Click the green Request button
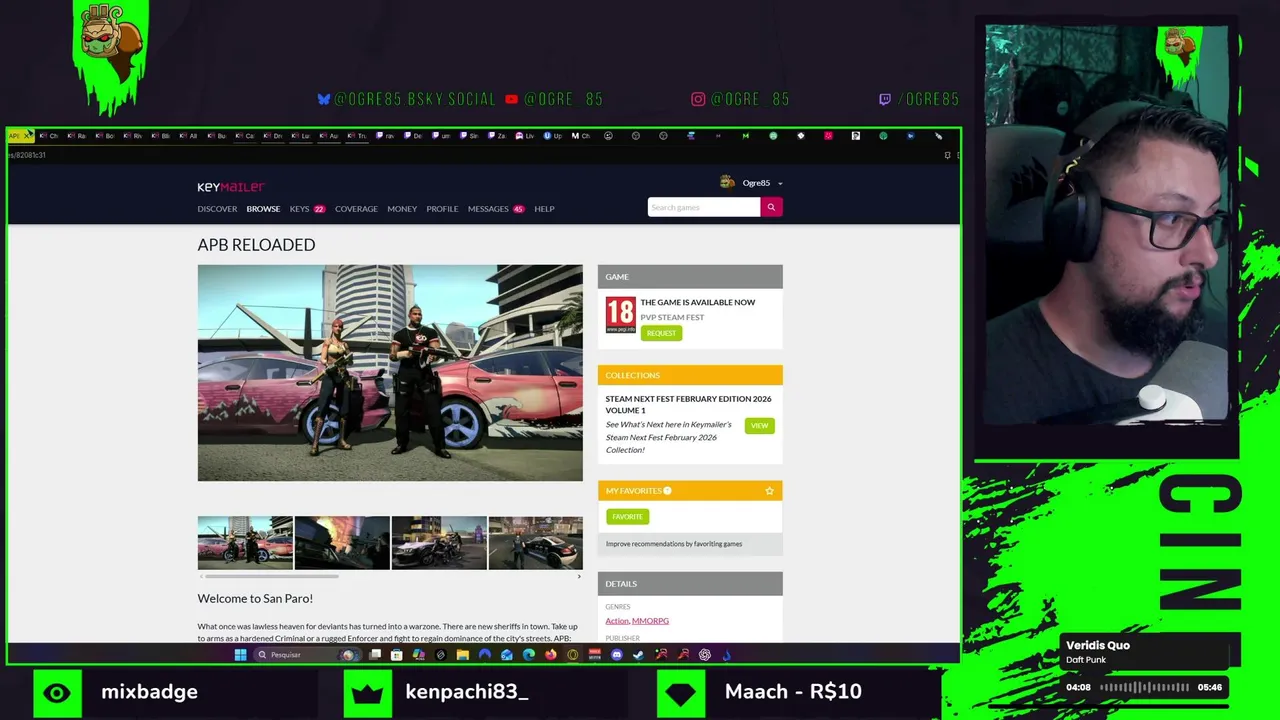The height and width of the screenshot is (720, 1280). click(x=661, y=333)
